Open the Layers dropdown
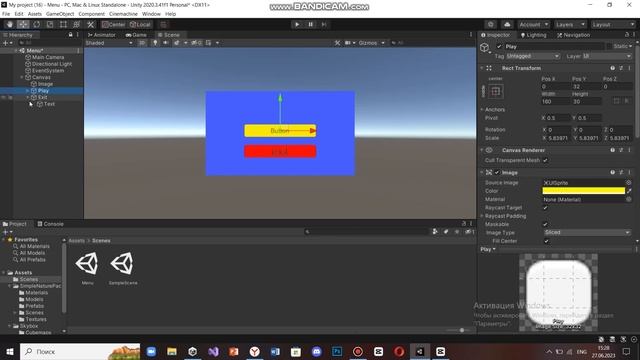 click(x=570, y=24)
